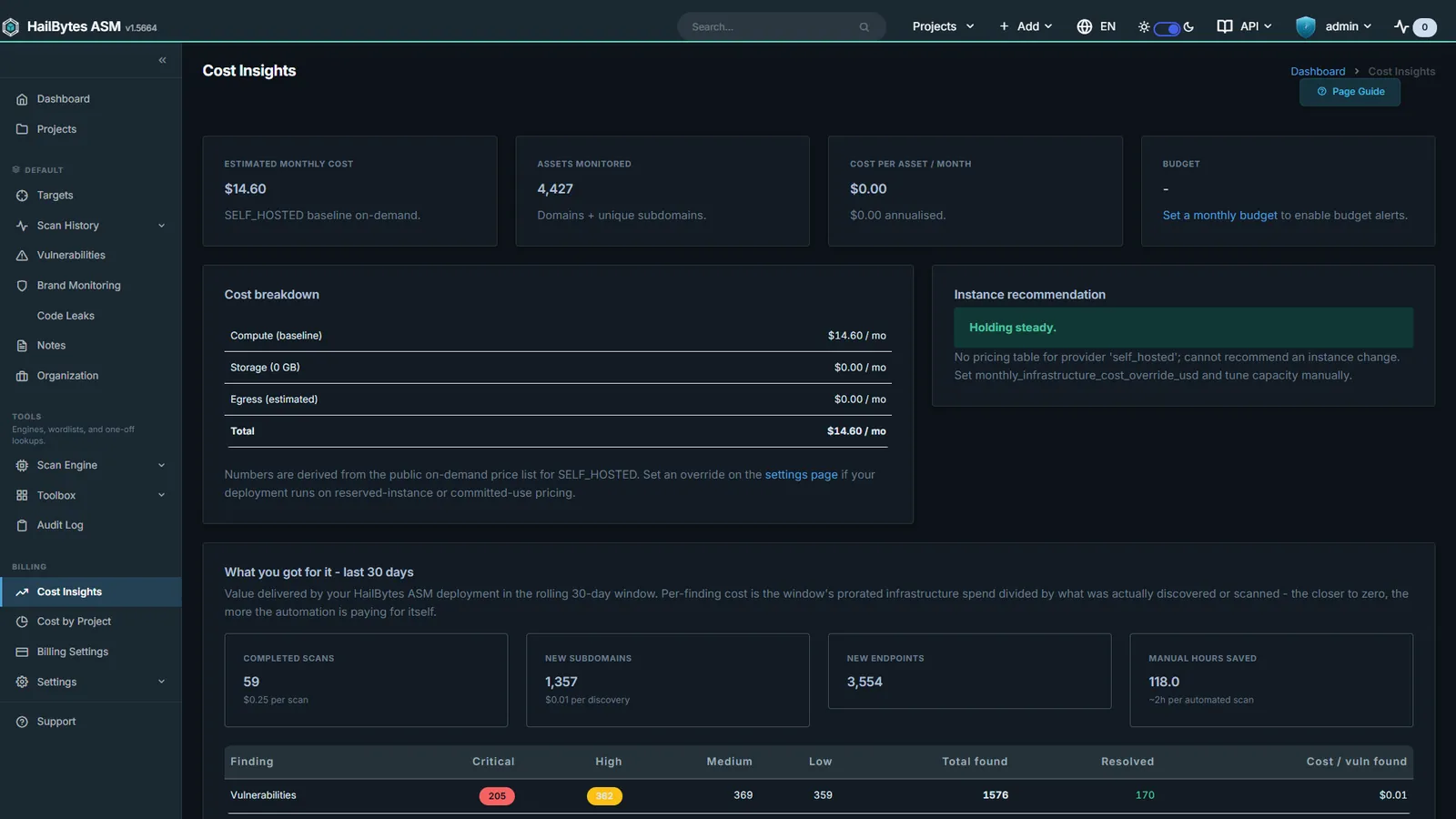Expand the Settings submenu chevron
This screenshot has width=1456, height=819.
(161, 682)
